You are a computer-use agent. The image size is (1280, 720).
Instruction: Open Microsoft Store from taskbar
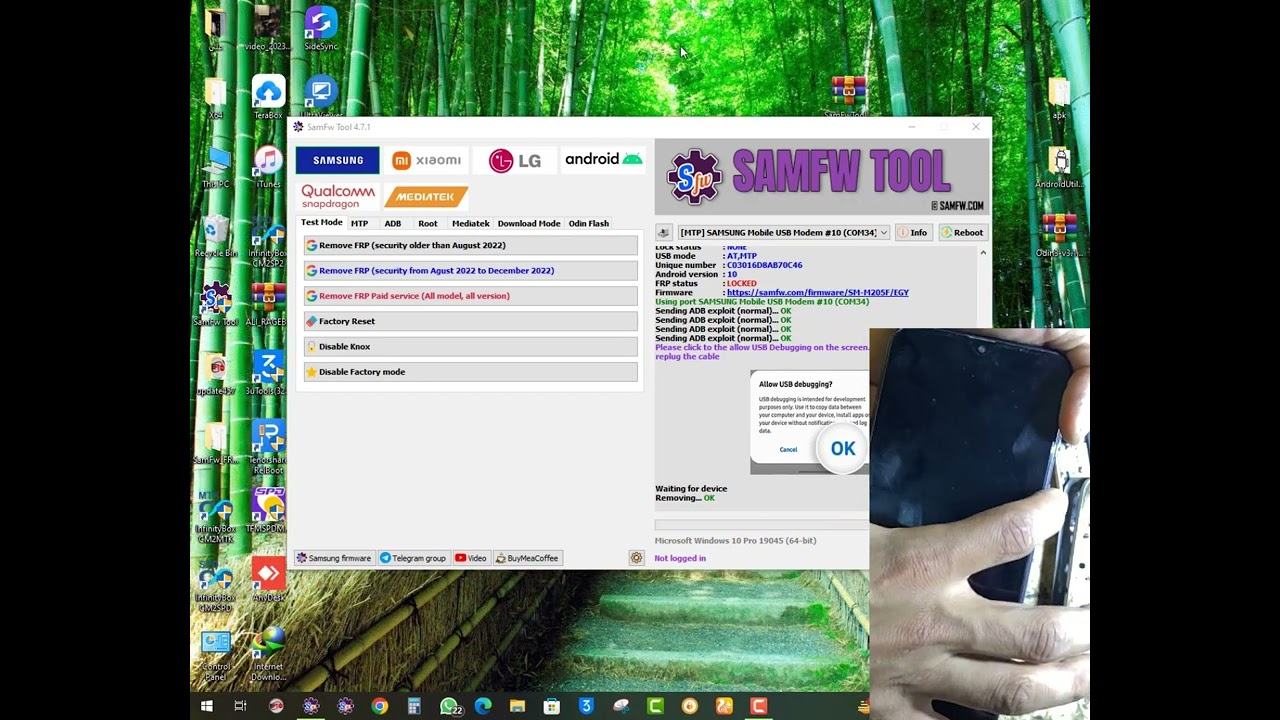pos(552,706)
